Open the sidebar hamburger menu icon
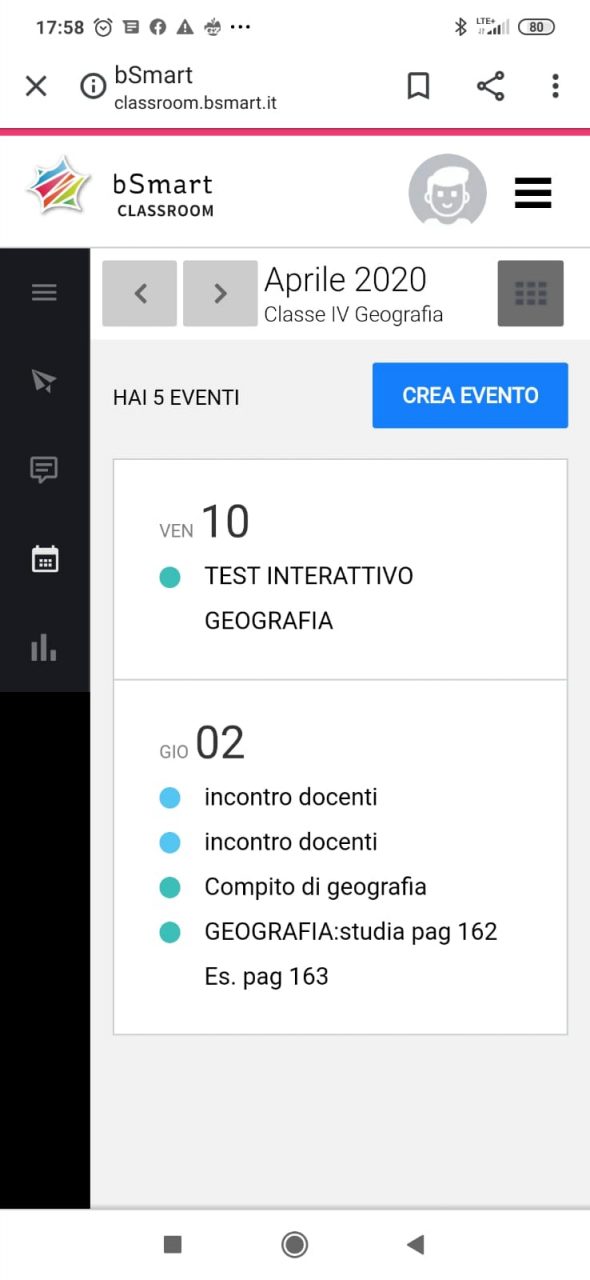Image resolution: width=590 pixels, height=1280 pixels. (x=44, y=292)
